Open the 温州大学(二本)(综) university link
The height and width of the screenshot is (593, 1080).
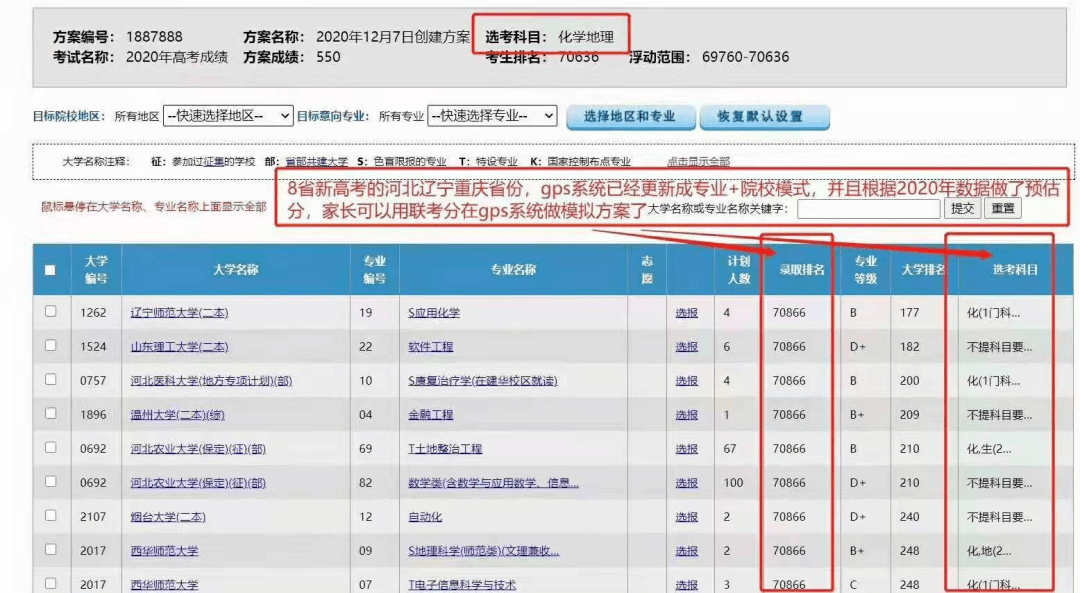click(x=177, y=415)
